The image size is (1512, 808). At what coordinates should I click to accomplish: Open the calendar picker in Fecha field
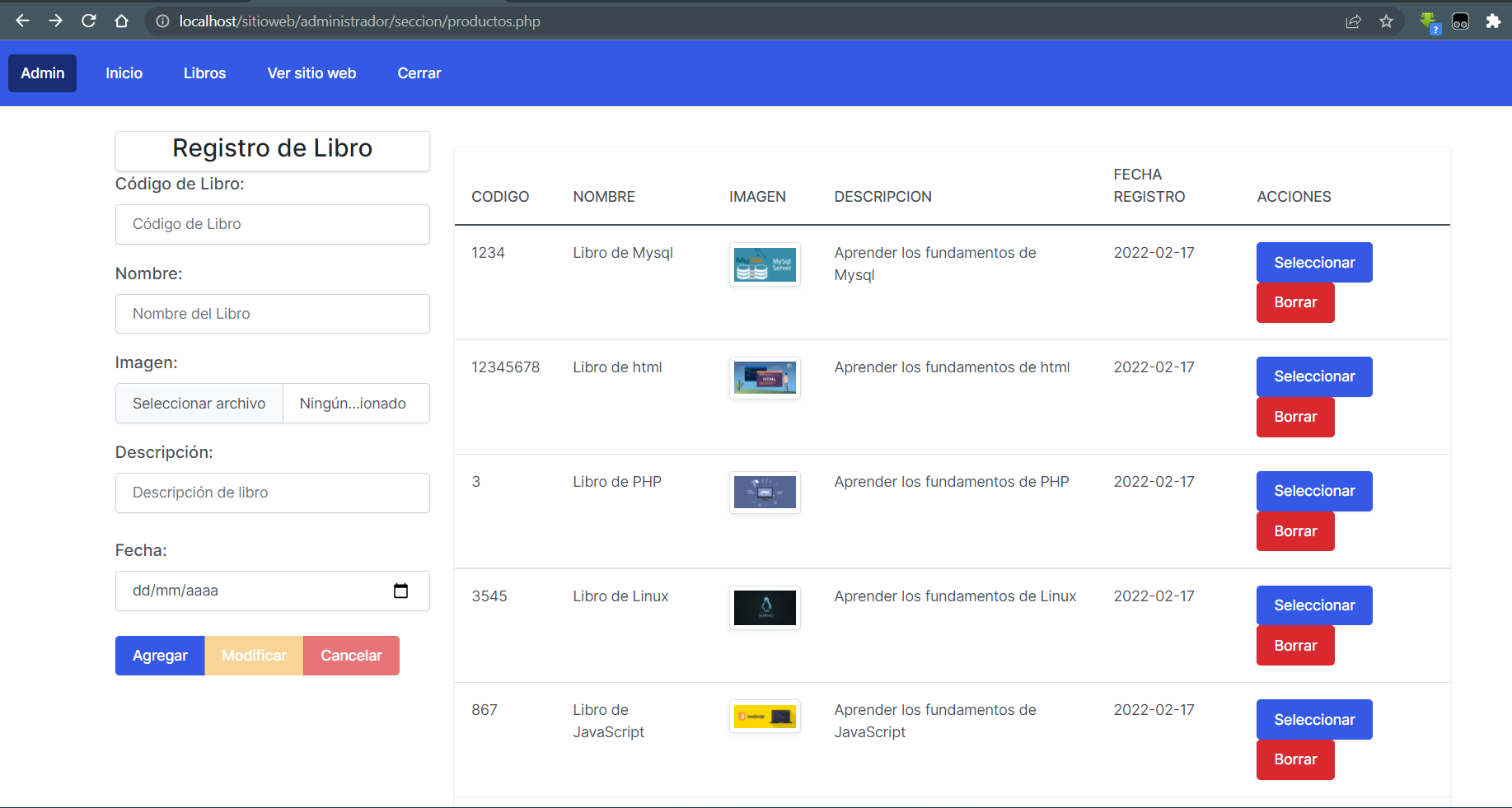(400, 591)
